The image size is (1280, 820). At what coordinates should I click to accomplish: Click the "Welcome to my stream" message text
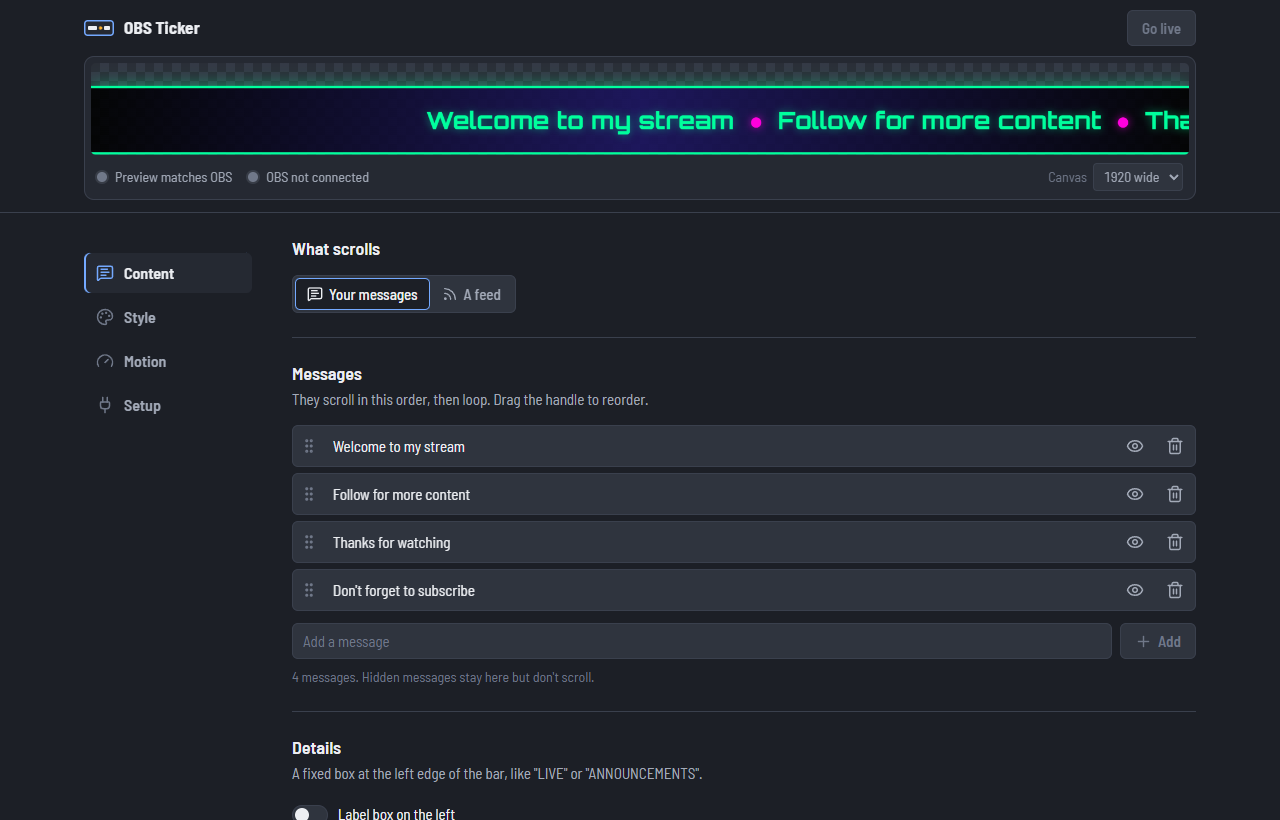(399, 446)
